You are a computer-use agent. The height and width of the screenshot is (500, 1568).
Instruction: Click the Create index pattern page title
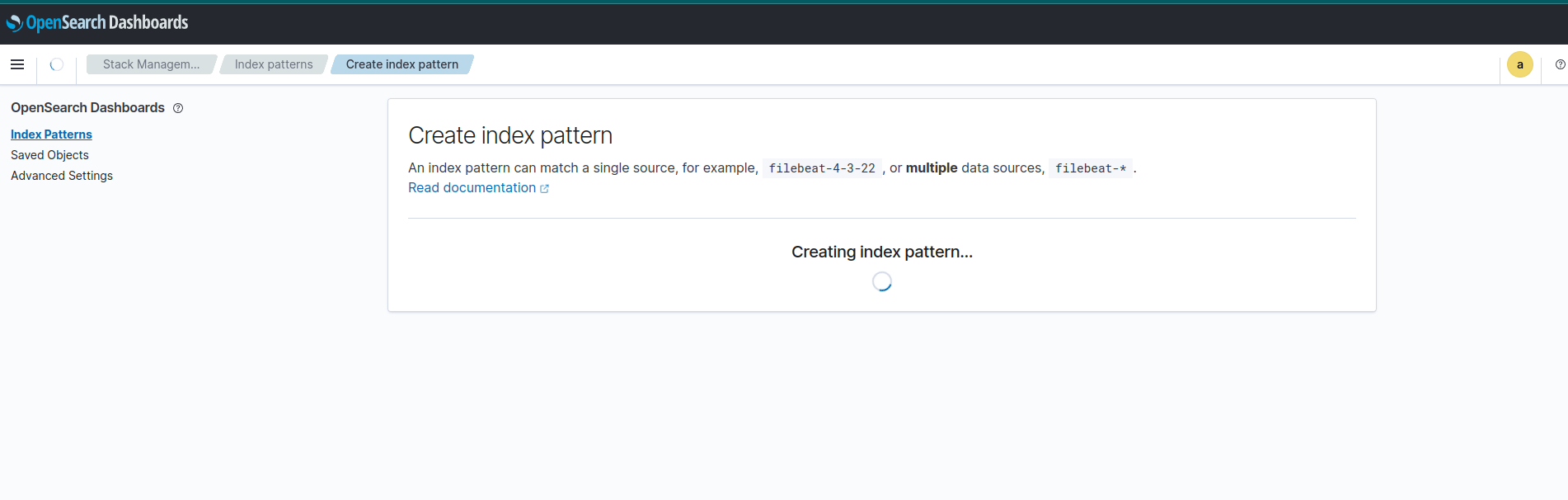[x=510, y=135]
